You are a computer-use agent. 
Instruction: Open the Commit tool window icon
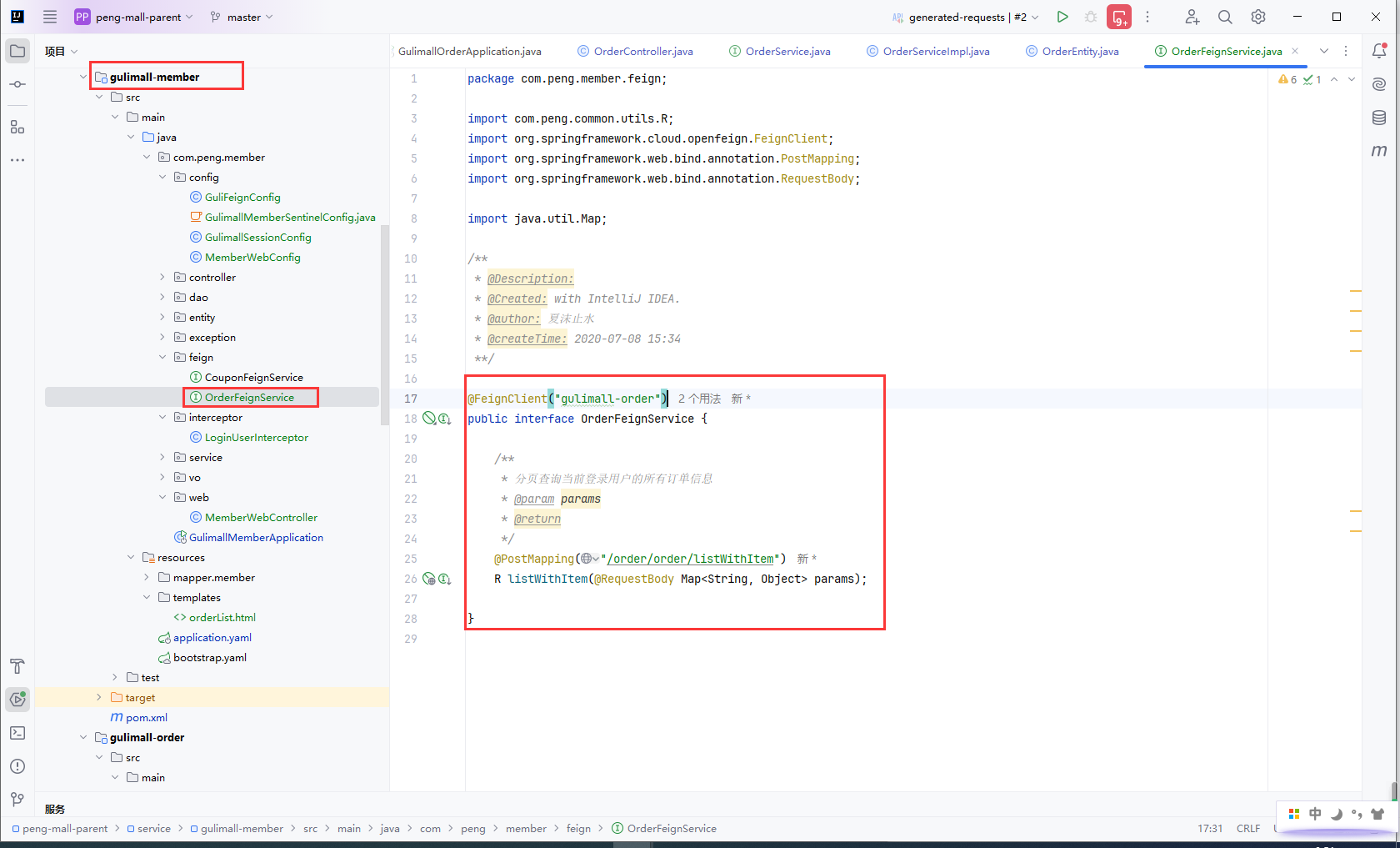coord(17,84)
